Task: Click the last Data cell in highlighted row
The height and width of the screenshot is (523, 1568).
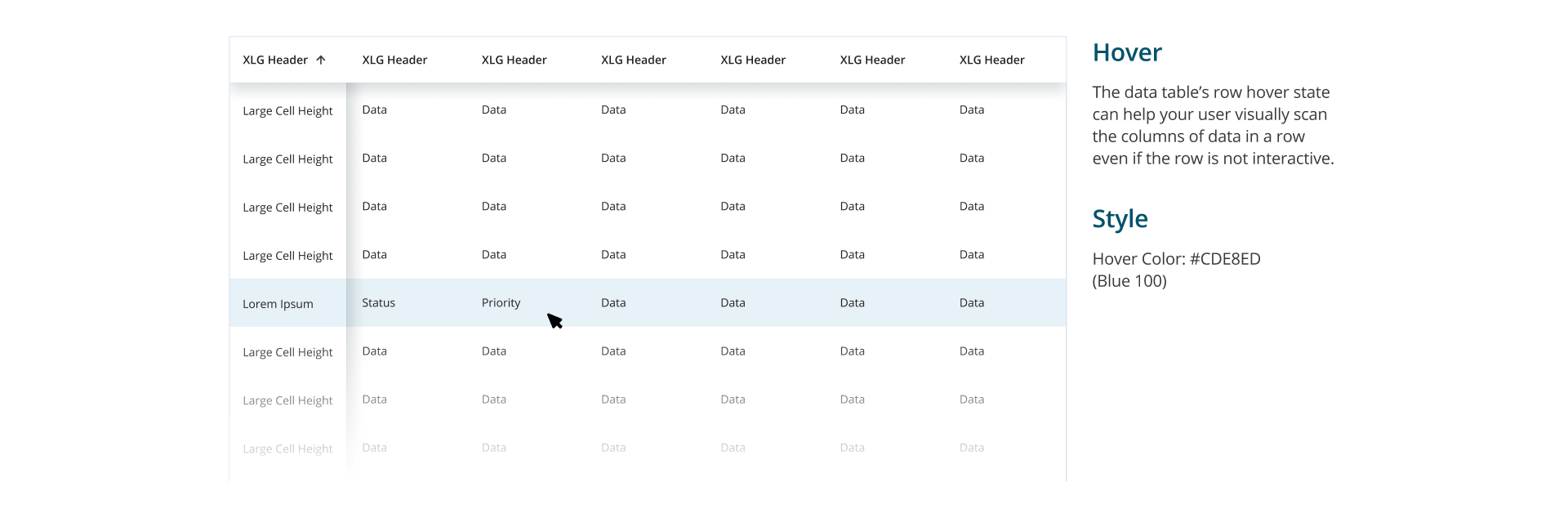Action: (x=971, y=303)
